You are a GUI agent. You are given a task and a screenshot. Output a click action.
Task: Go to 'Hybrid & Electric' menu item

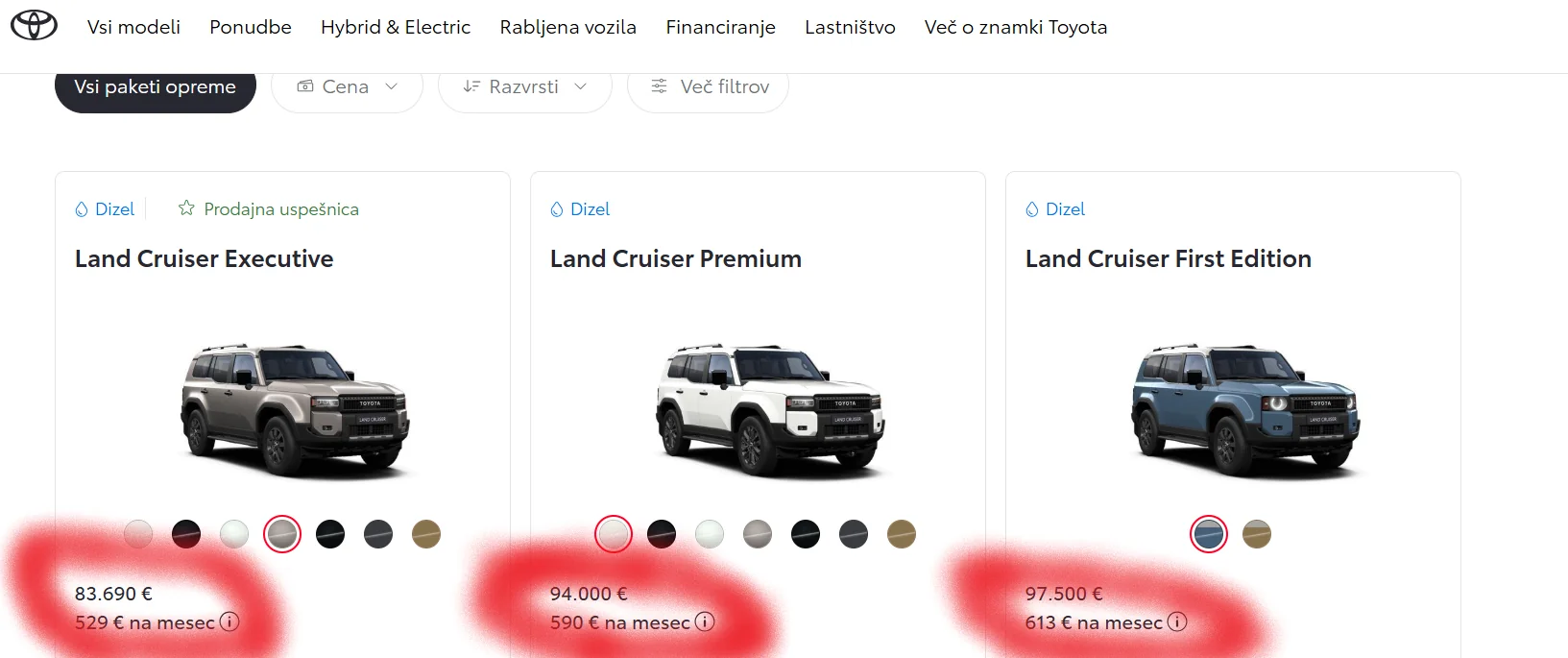point(396,27)
